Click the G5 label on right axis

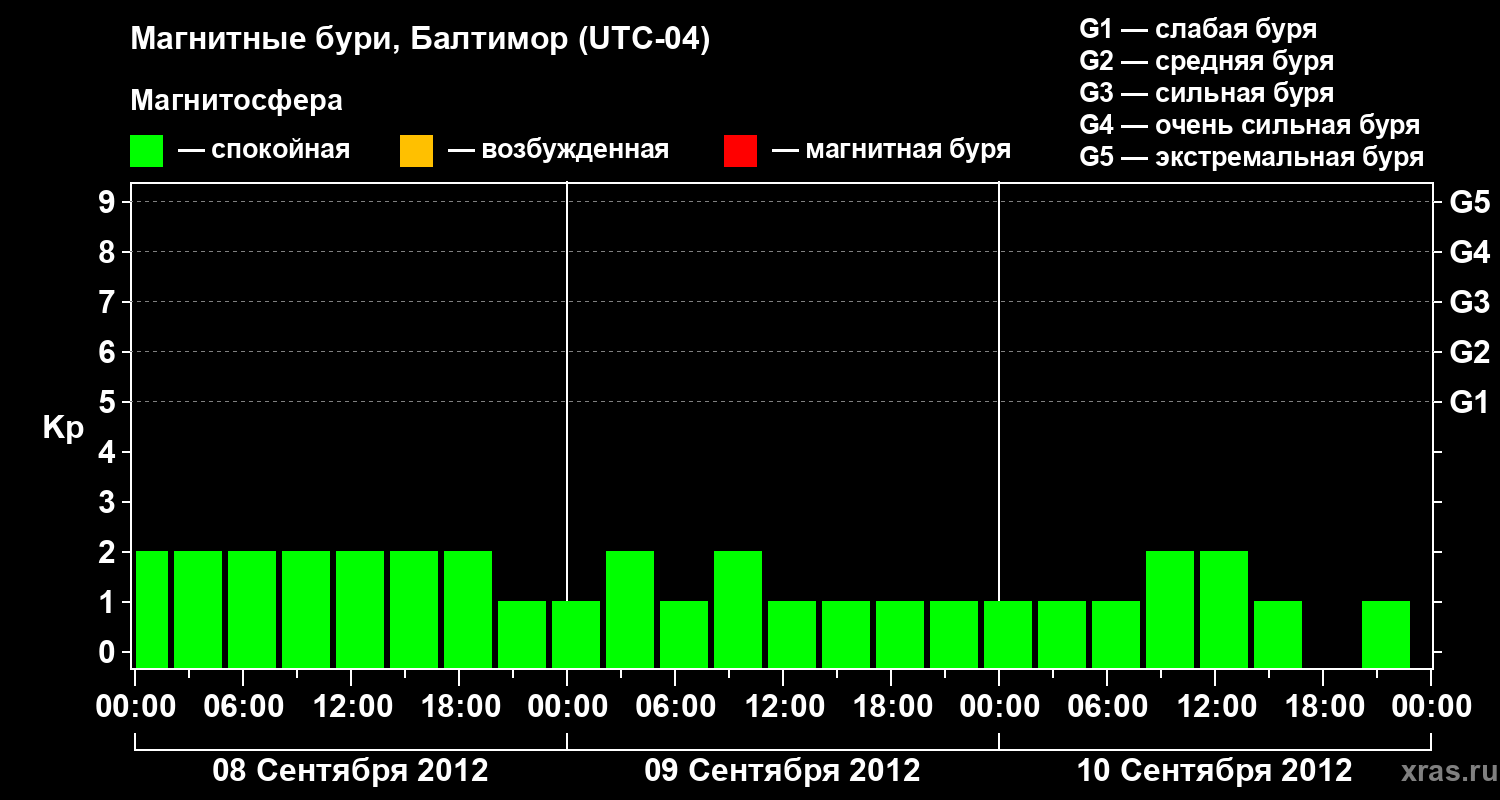tap(1470, 202)
